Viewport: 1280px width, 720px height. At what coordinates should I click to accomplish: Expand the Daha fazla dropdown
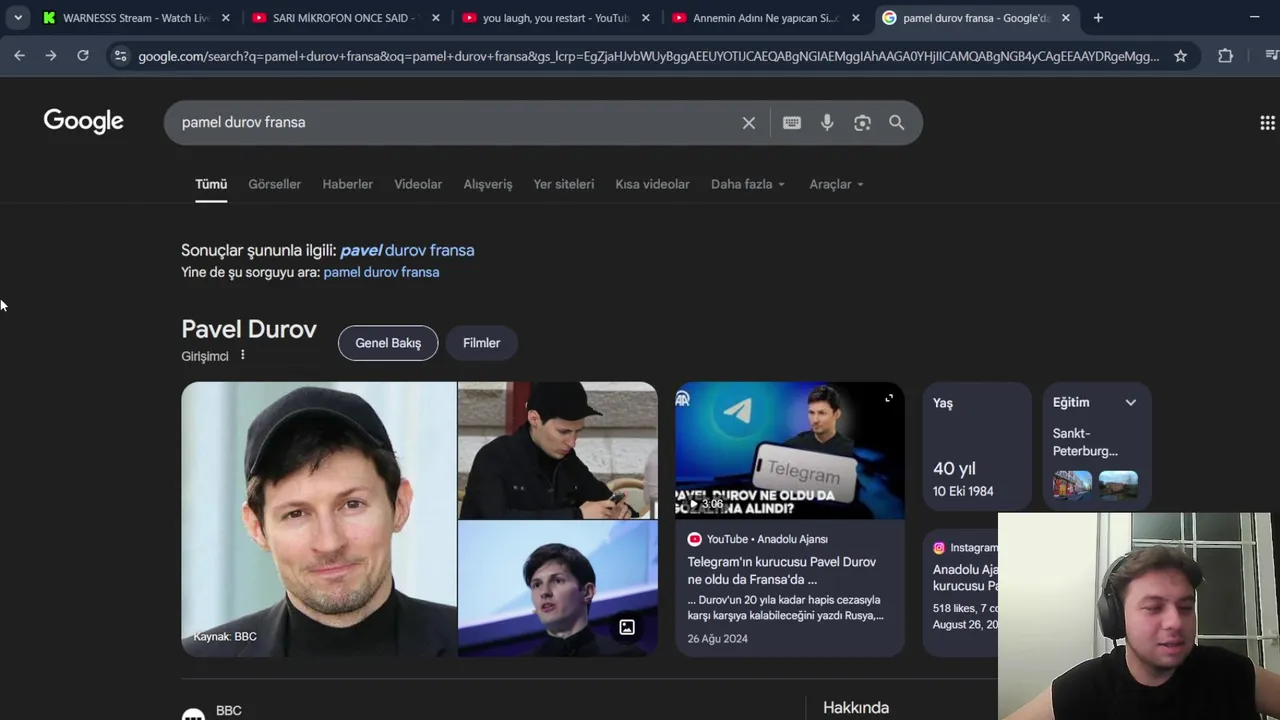pyautogui.click(x=748, y=184)
